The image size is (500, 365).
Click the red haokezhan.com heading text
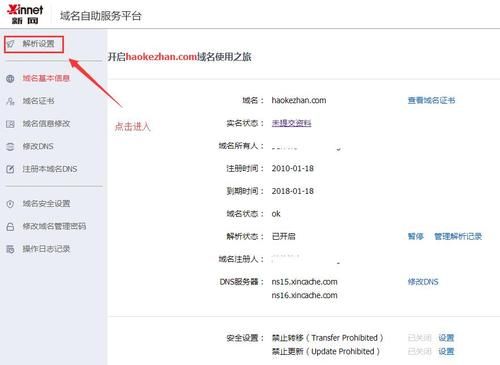[161, 57]
